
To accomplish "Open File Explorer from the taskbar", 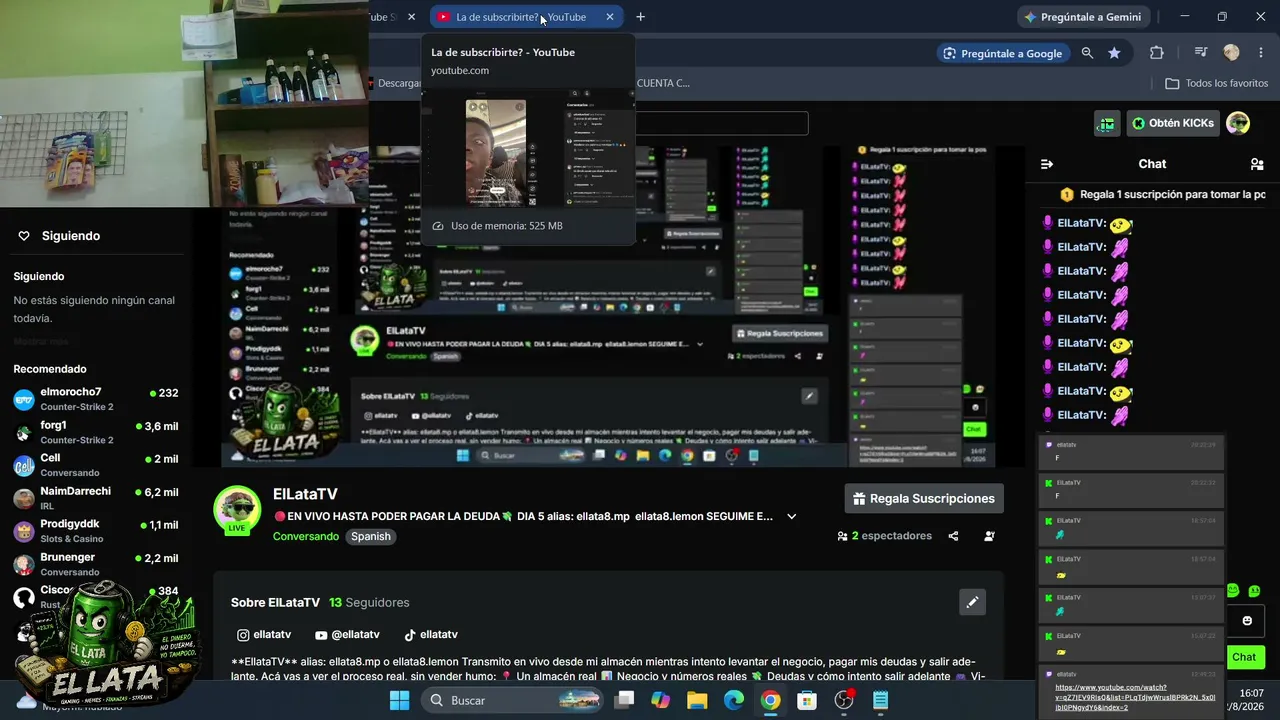I will [697, 700].
